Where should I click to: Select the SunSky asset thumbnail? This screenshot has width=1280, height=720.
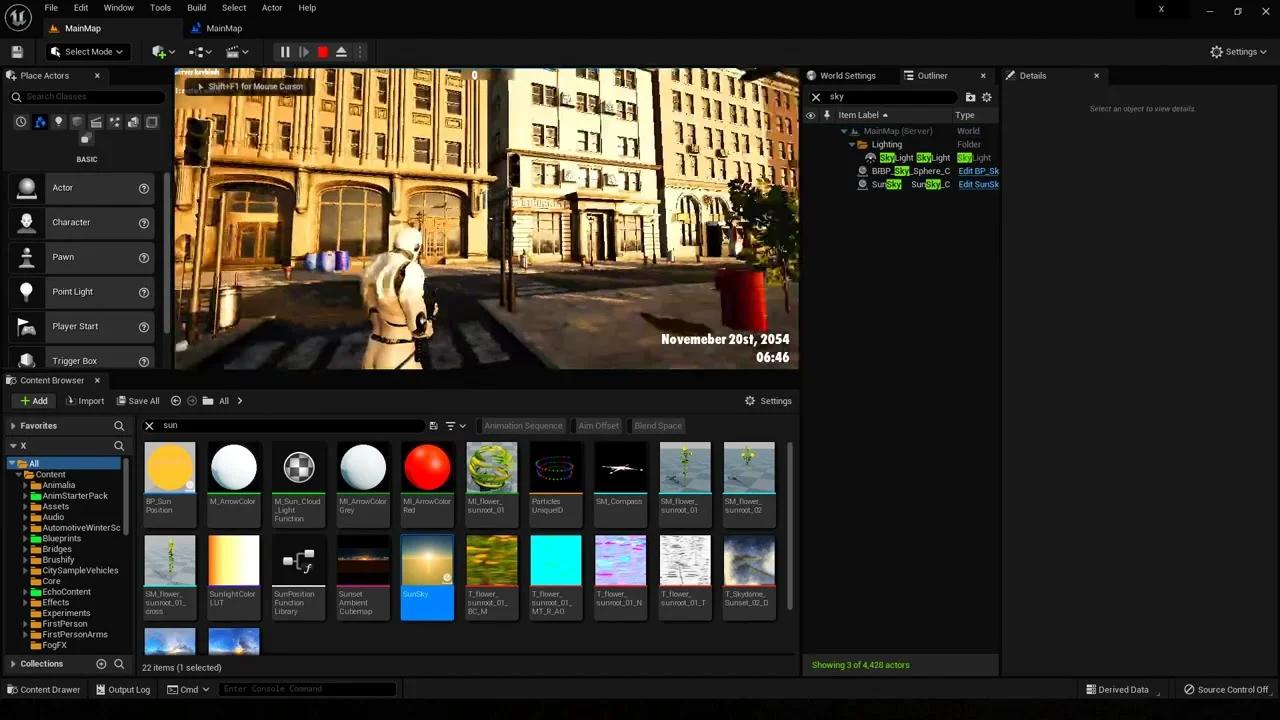[x=427, y=562]
